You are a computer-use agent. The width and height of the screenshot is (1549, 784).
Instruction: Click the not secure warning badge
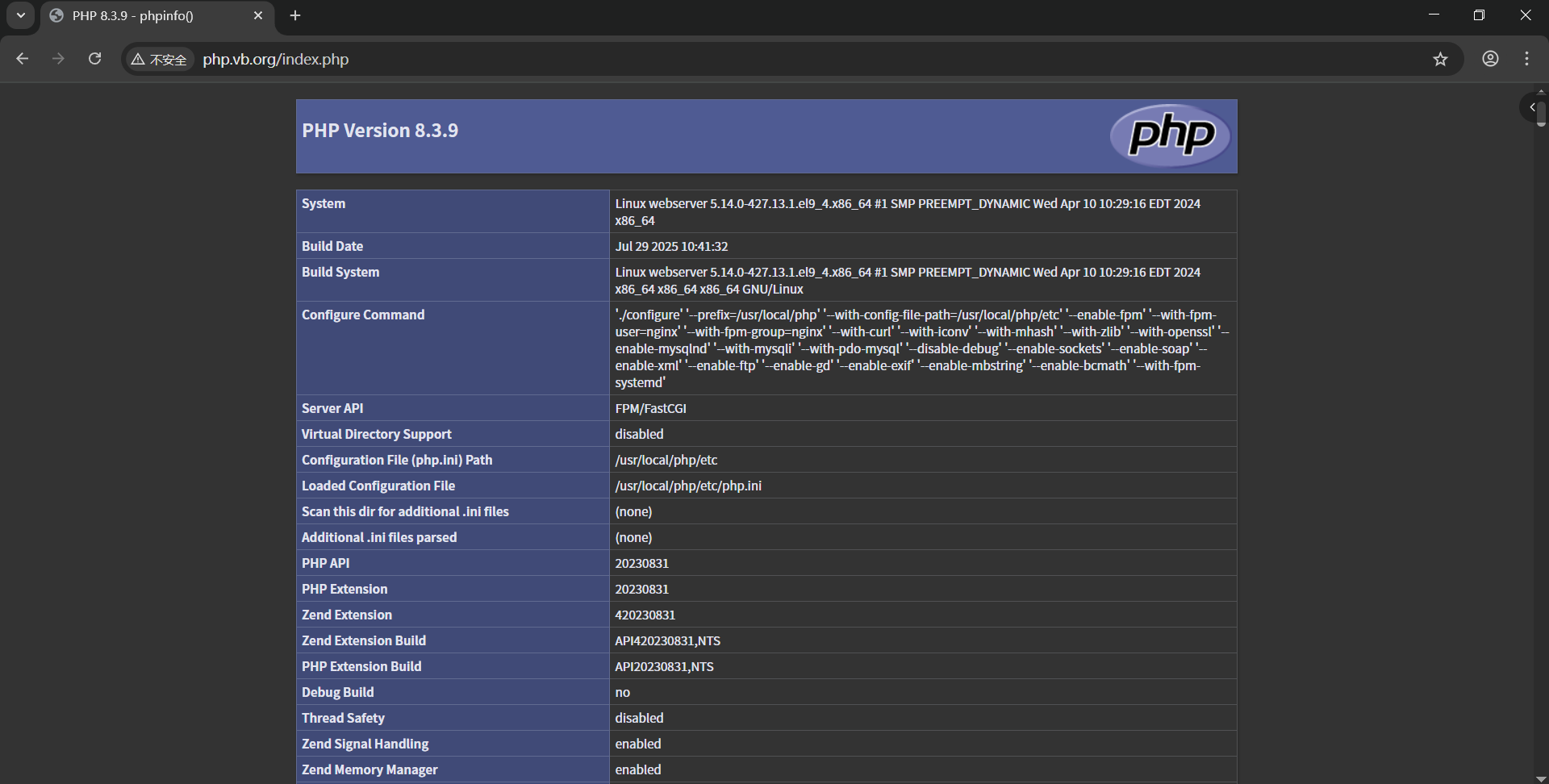pos(160,60)
